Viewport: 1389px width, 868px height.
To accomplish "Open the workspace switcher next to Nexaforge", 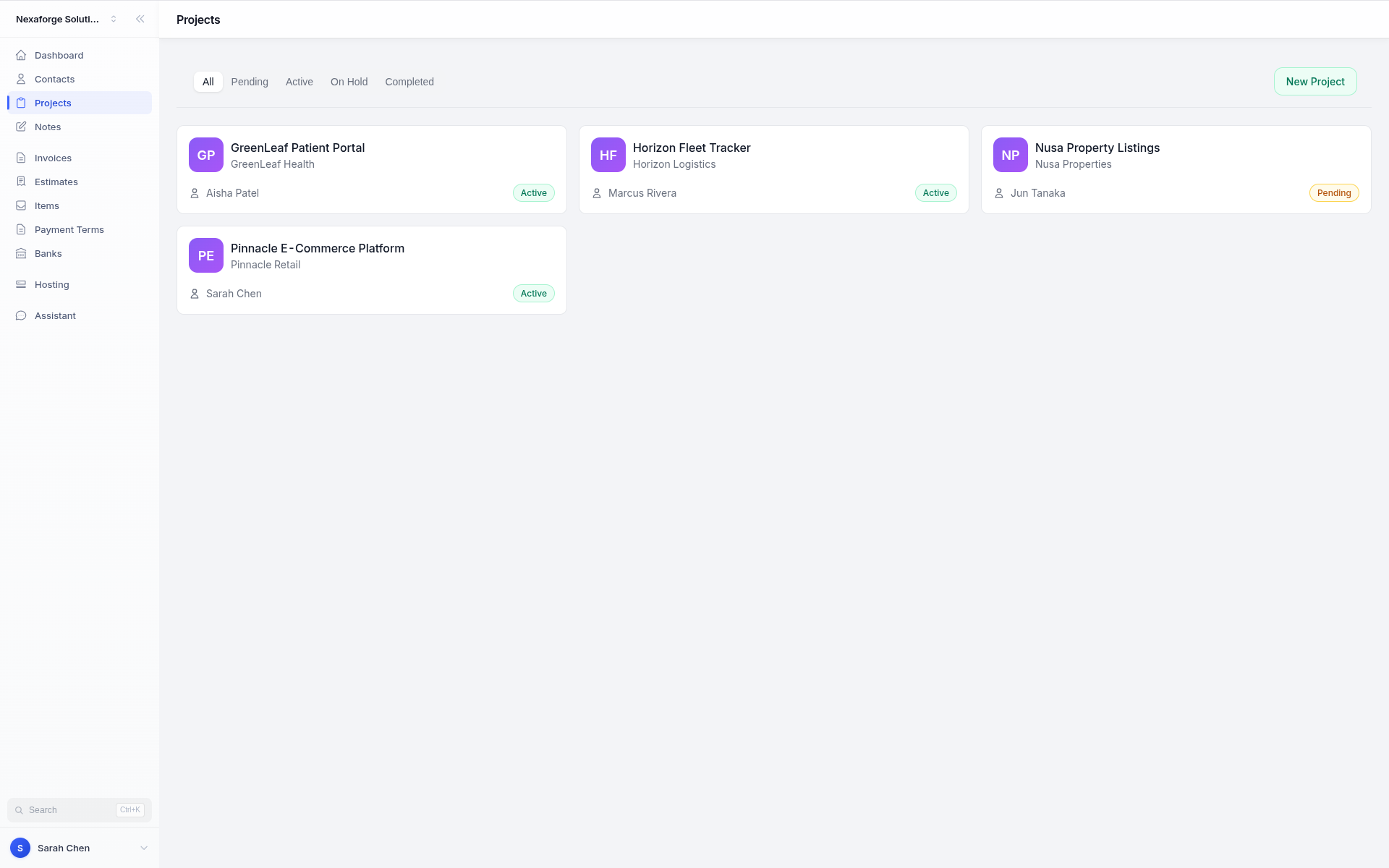I will click(x=114, y=19).
